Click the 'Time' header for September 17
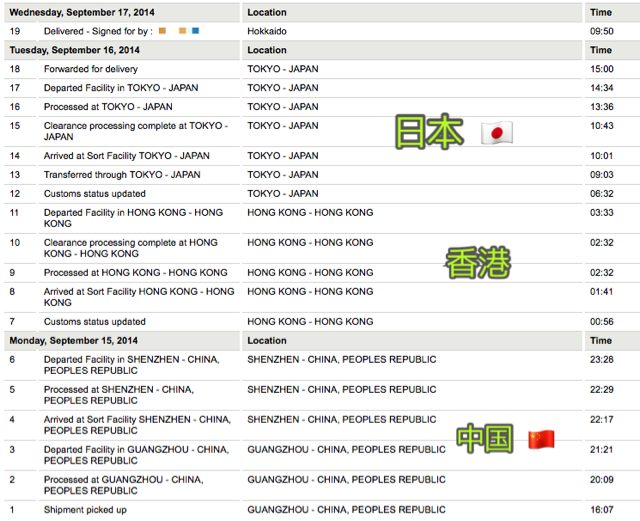Viewport: 640px width, 521px height. (601, 12)
